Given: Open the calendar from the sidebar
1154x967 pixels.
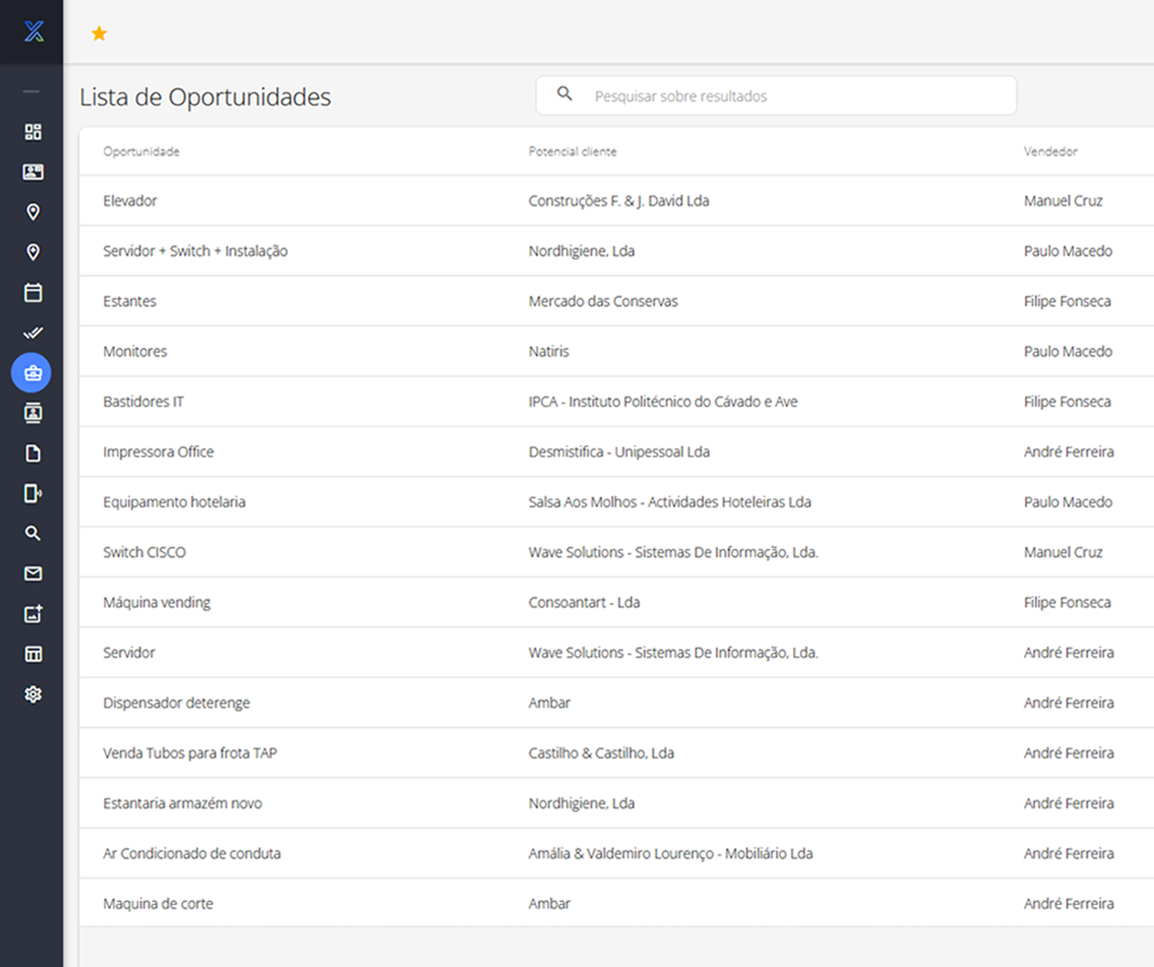Looking at the screenshot, I should tap(33, 293).
